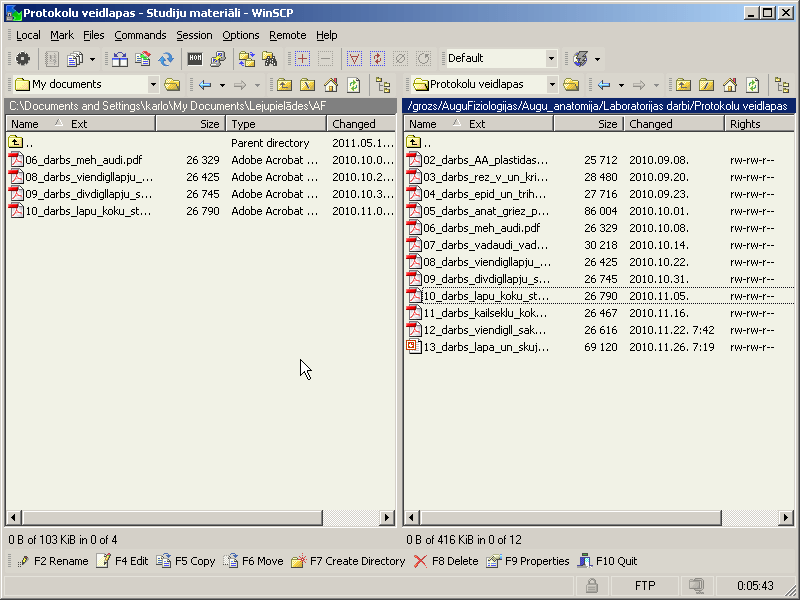Go to remote parent directory icon
The height and width of the screenshot is (600, 800).
[x=684, y=85]
